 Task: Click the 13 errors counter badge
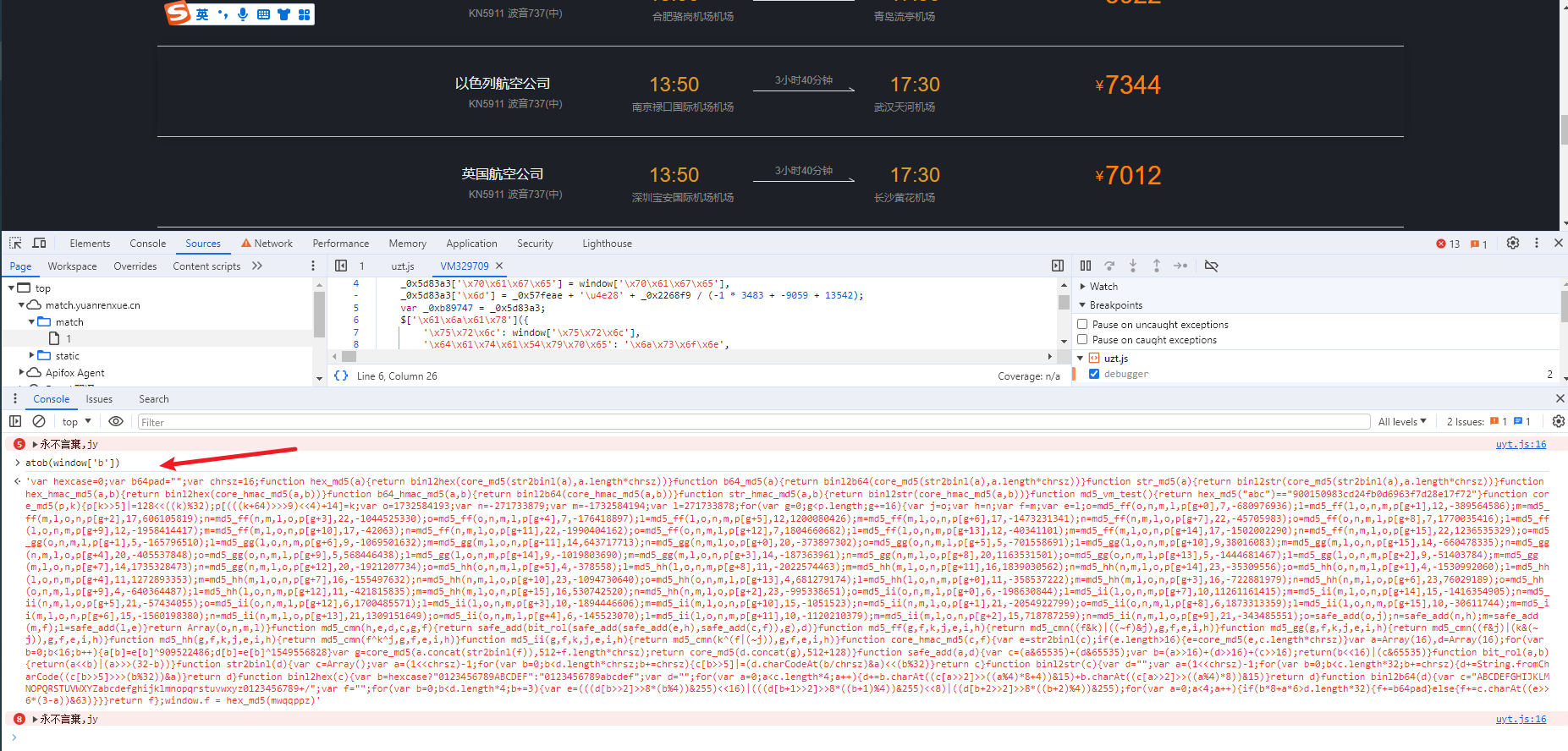click(1448, 244)
